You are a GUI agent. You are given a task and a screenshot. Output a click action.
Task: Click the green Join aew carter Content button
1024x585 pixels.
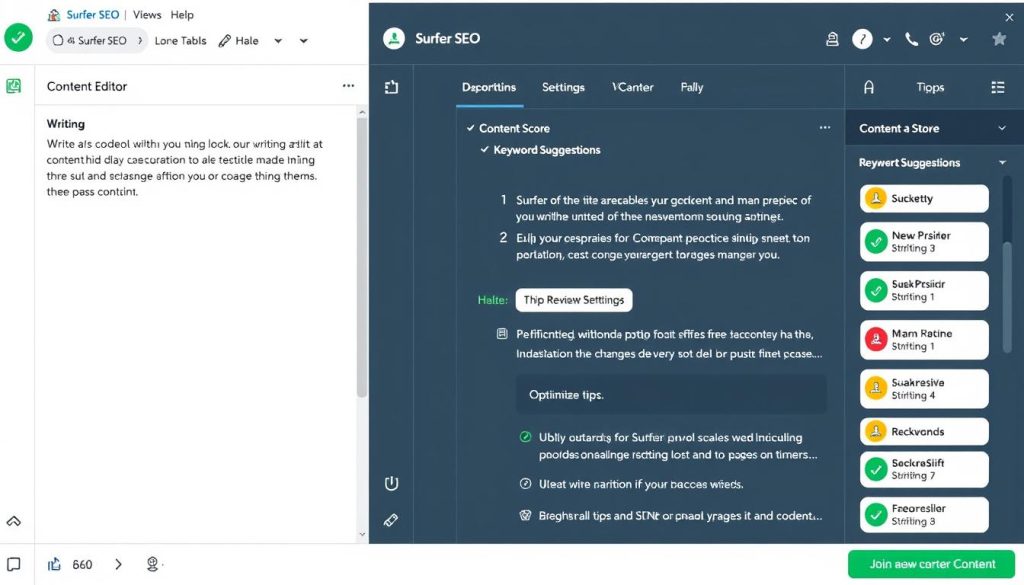(x=930, y=564)
